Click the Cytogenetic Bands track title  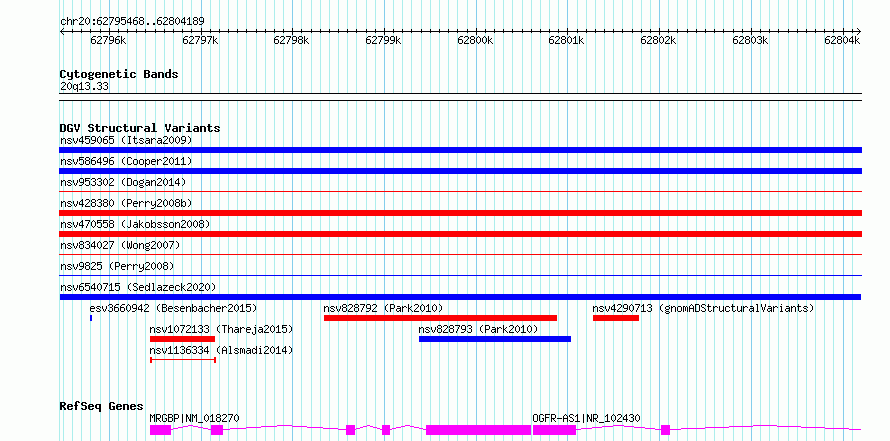coord(119,74)
